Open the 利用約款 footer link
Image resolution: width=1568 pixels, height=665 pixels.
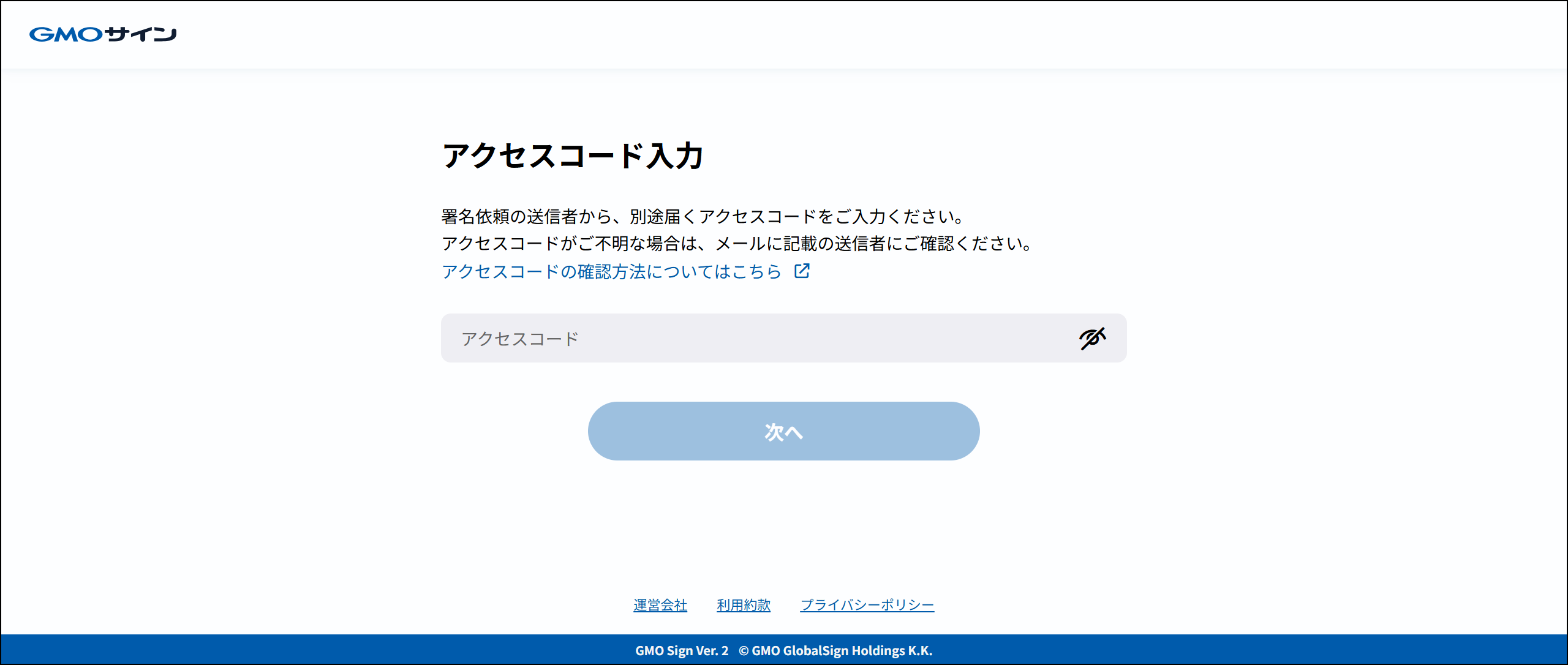click(x=744, y=605)
